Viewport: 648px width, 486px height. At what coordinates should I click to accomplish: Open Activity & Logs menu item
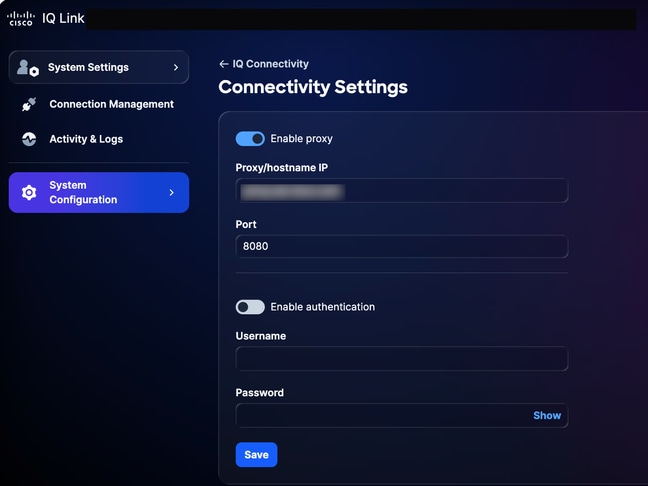(x=99, y=139)
